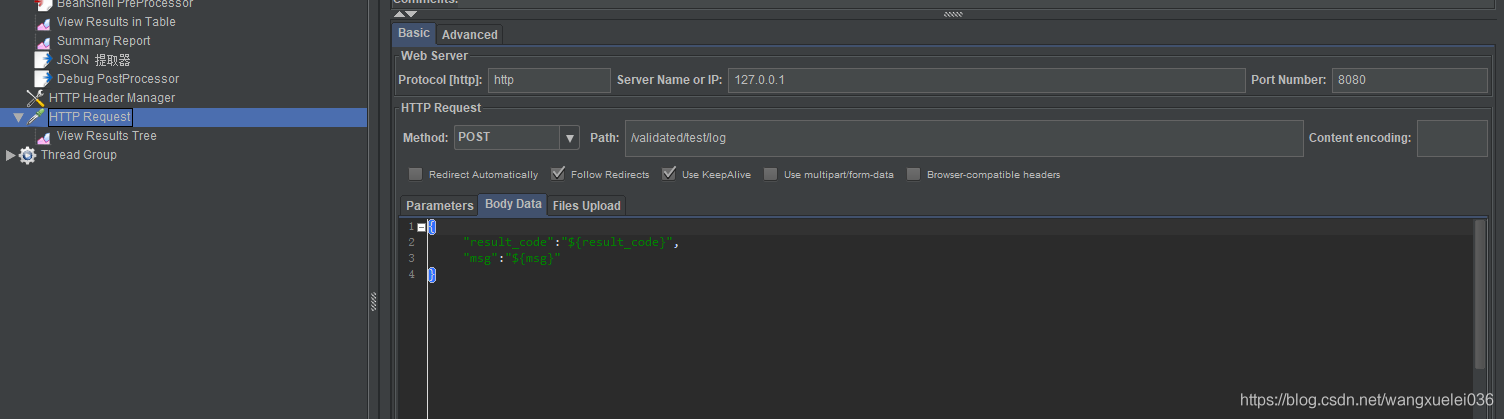The width and height of the screenshot is (1504, 419).
Task: Switch to the Parameters tab
Action: tap(439, 206)
